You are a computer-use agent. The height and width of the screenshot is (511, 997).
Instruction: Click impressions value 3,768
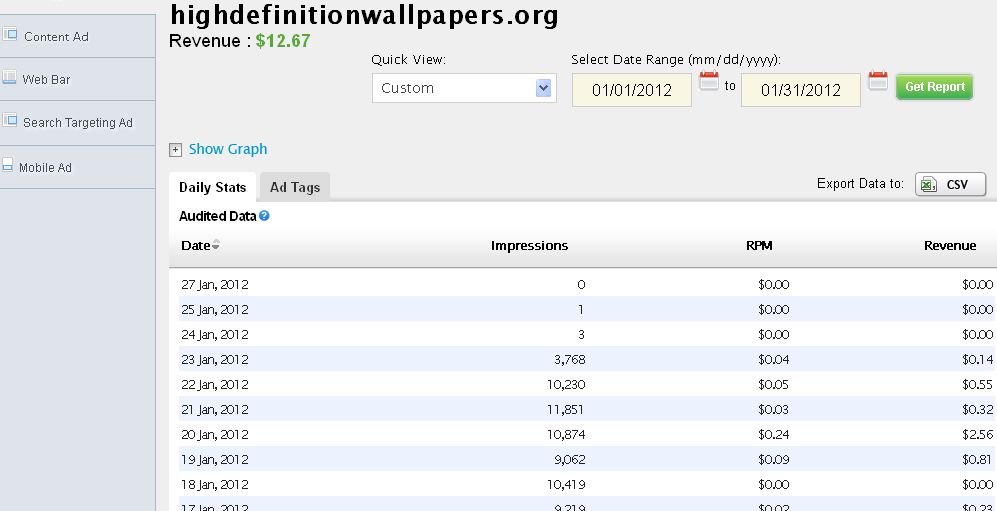570,360
